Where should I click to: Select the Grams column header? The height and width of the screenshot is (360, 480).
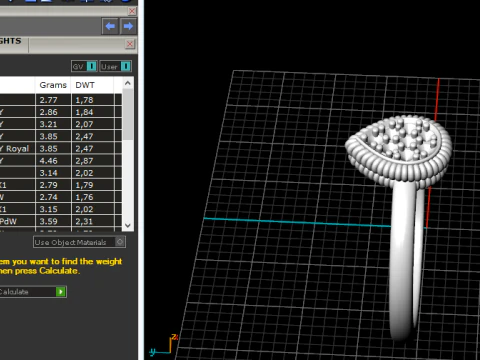pyautogui.click(x=53, y=85)
